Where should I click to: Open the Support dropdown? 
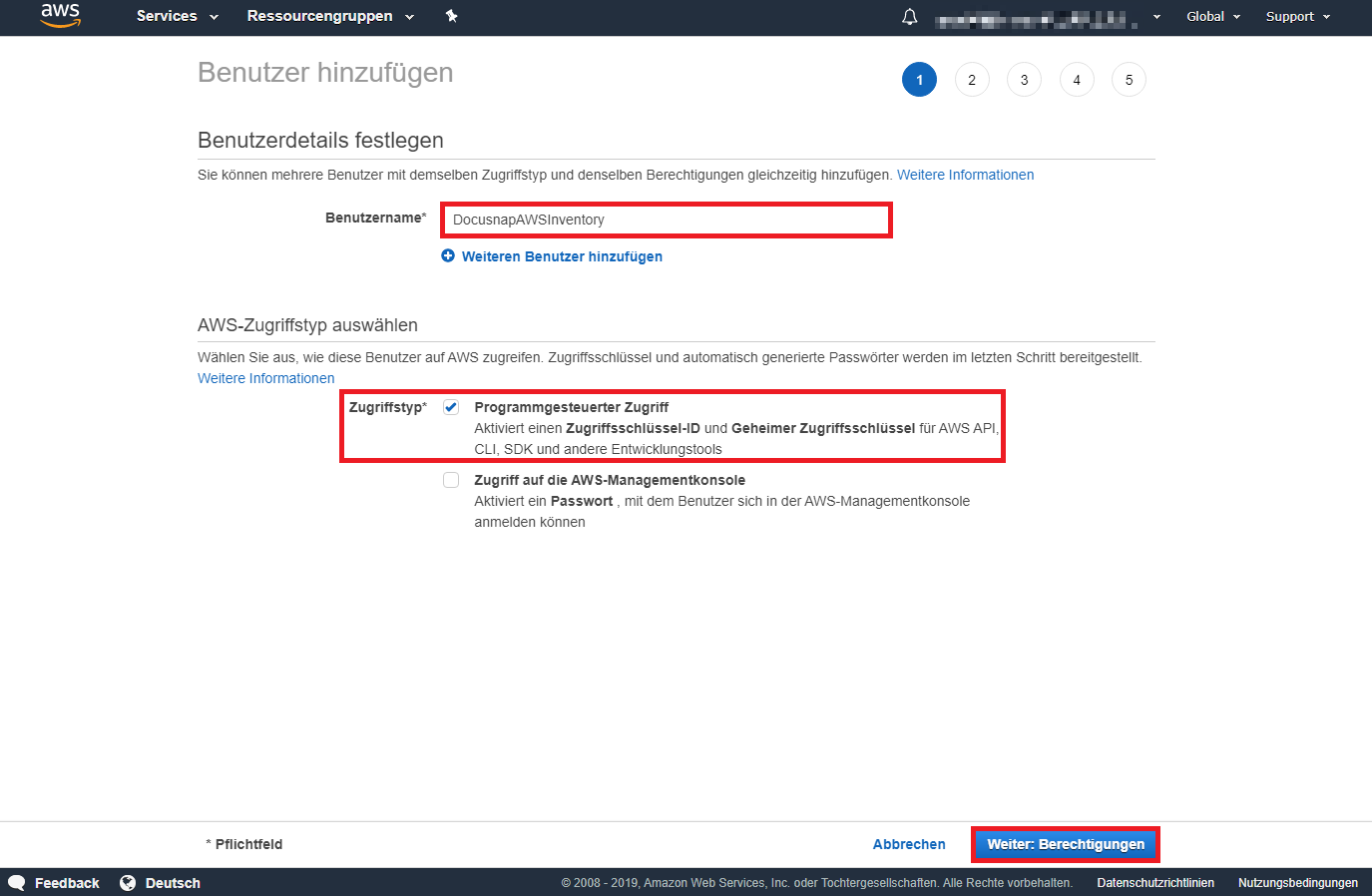1298,16
